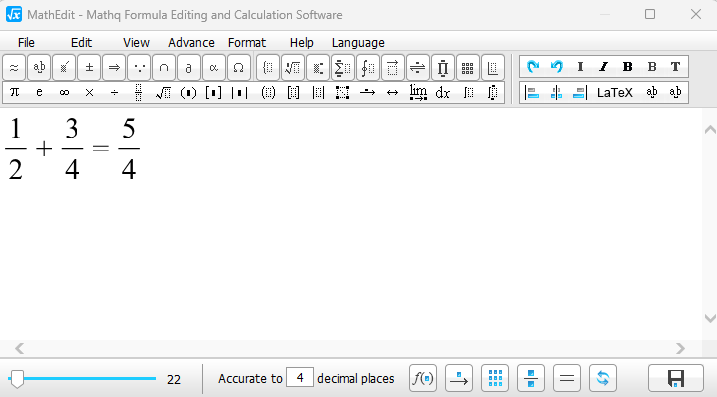Toggle upright italic I style
Screen dimensions: 717x397
(580, 67)
